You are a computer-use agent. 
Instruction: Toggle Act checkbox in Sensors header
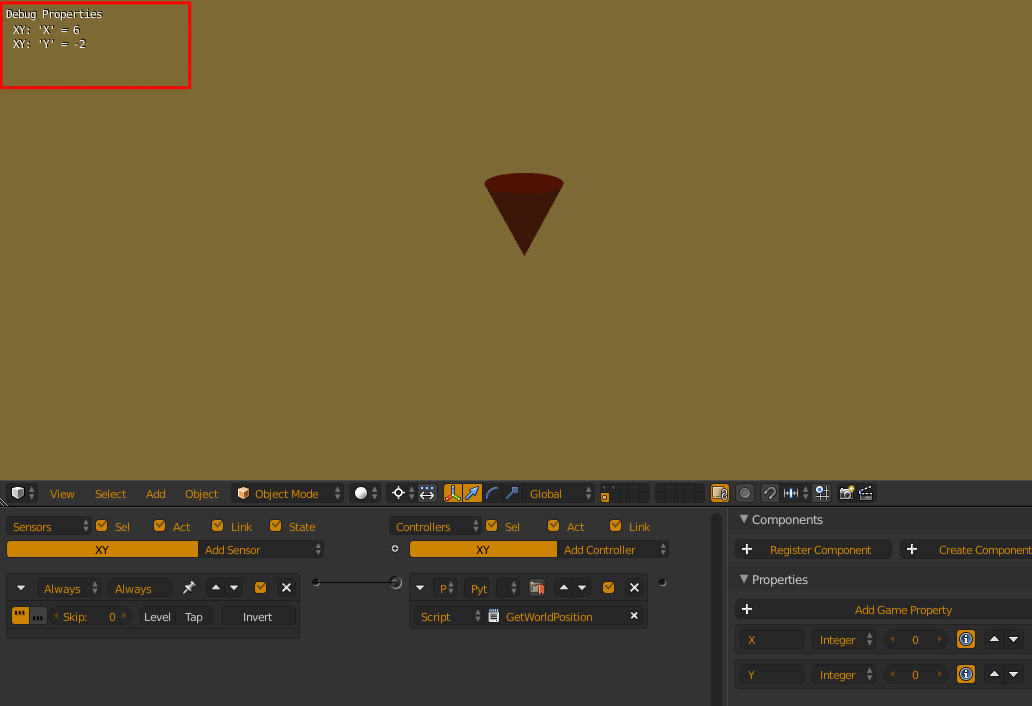click(x=159, y=526)
